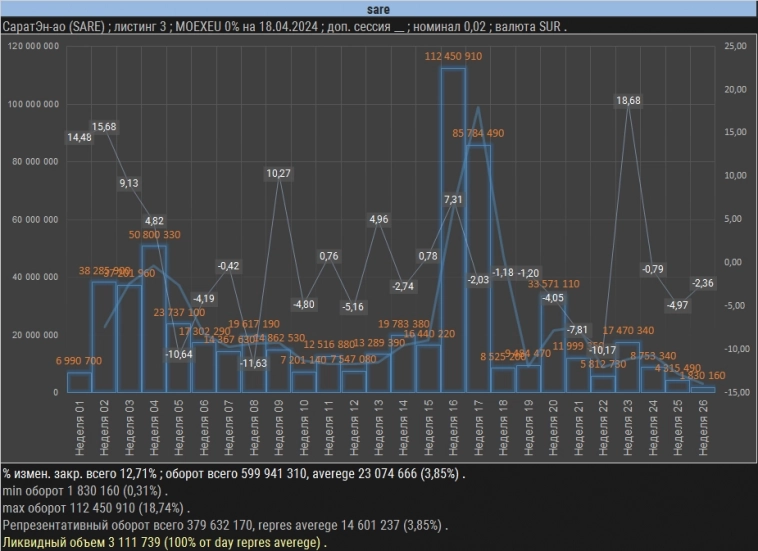Click the -11,63 data label
This screenshot has width=758, height=551.
pos(254,363)
